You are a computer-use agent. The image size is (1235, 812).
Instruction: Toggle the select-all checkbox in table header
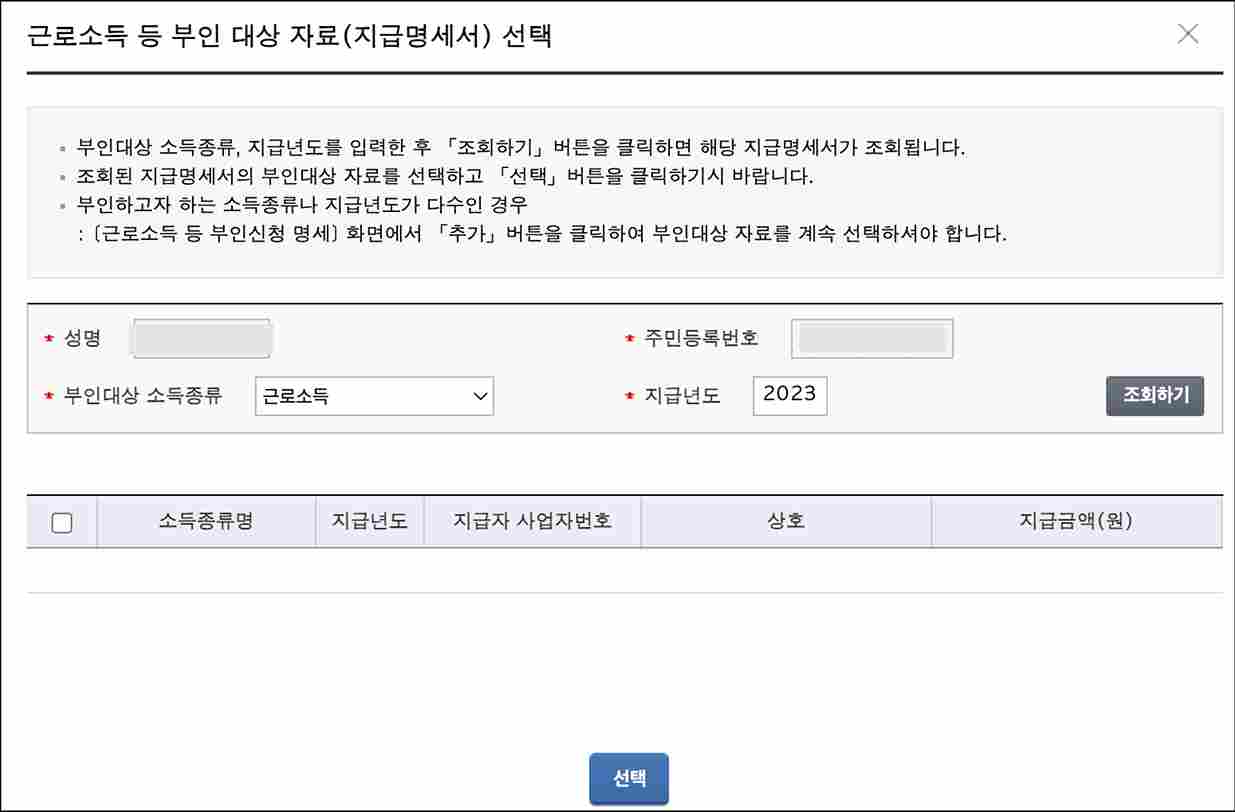[62, 521]
